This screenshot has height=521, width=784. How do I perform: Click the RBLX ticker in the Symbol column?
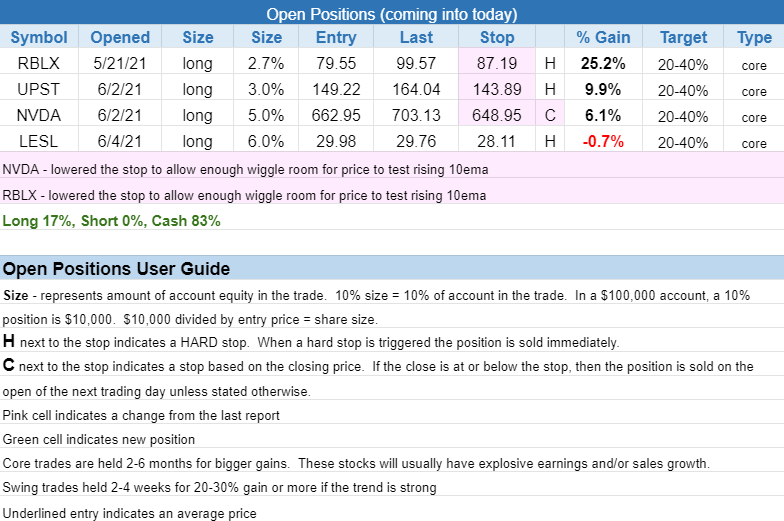click(x=39, y=64)
